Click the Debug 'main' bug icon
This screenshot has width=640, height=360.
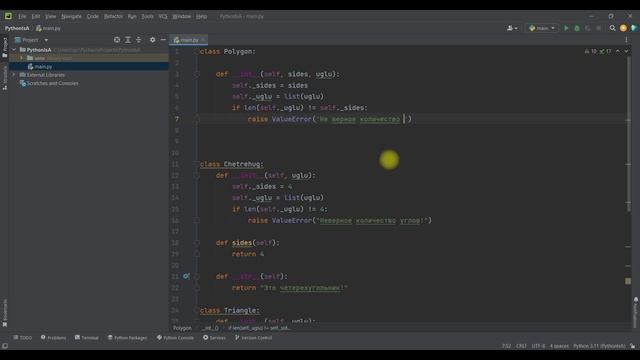pos(577,28)
